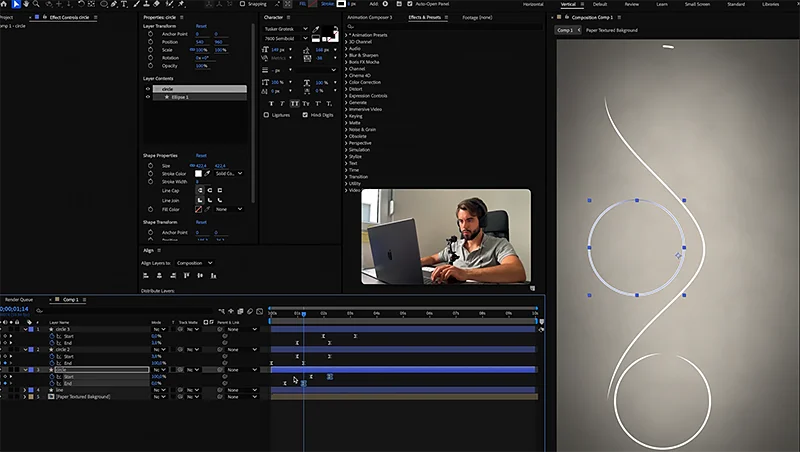The width and height of the screenshot is (800, 452).
Task: Select the Clone Stamp tool
Action: 146,4
